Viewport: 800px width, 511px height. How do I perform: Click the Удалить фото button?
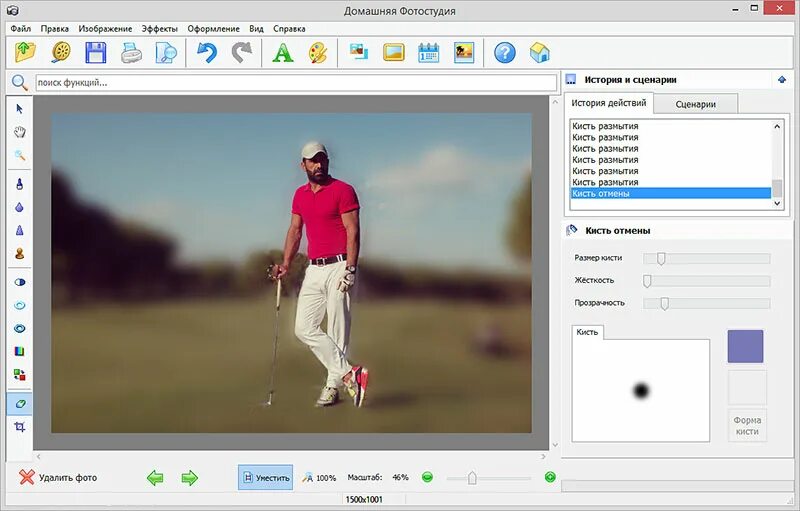click(58, 477)
